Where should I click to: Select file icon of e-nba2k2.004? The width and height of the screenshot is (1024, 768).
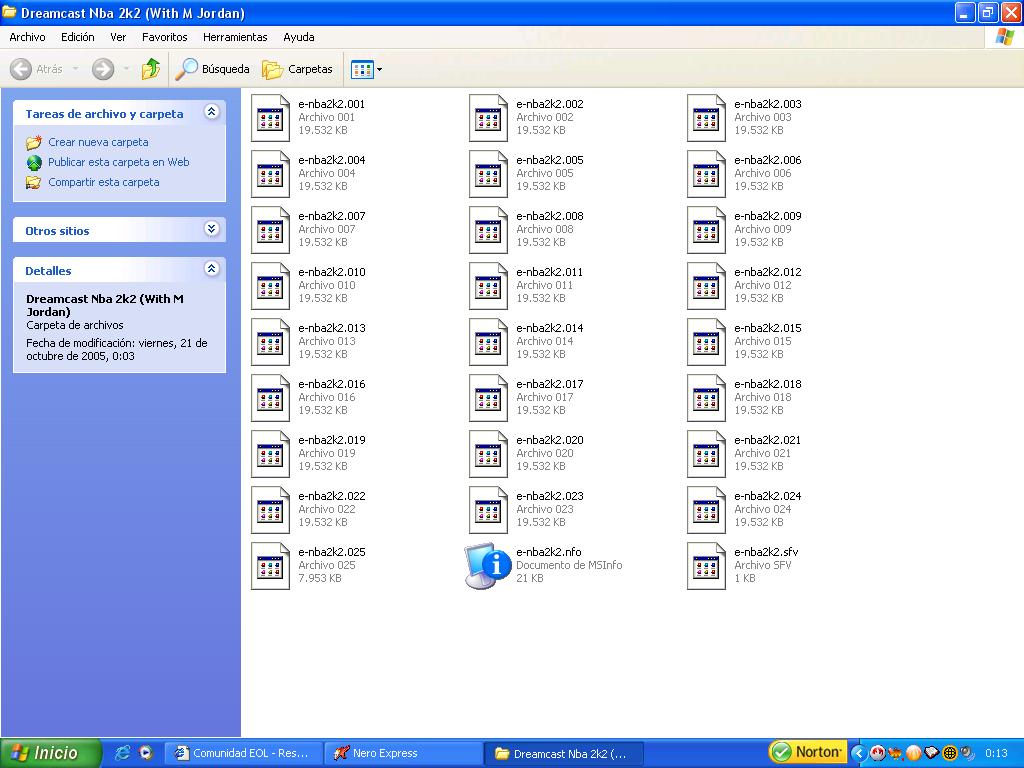tap(270, 174)
